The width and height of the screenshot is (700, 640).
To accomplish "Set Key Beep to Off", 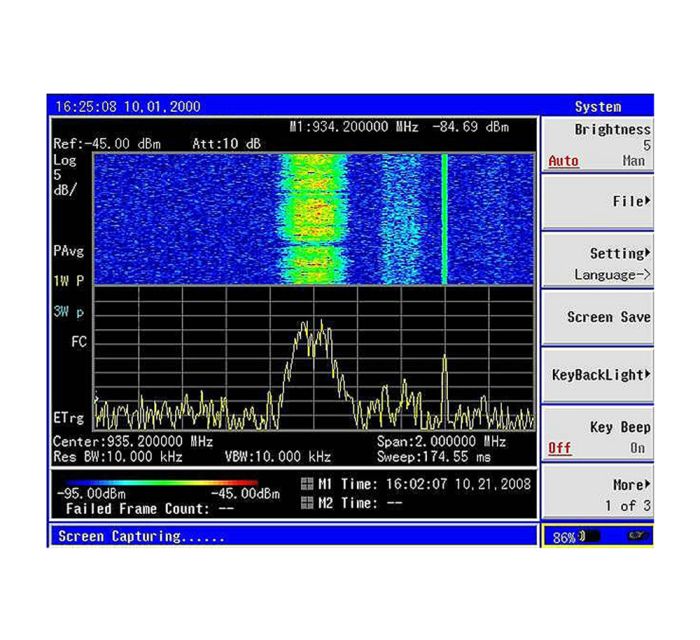I will click(x=560, y=448).
